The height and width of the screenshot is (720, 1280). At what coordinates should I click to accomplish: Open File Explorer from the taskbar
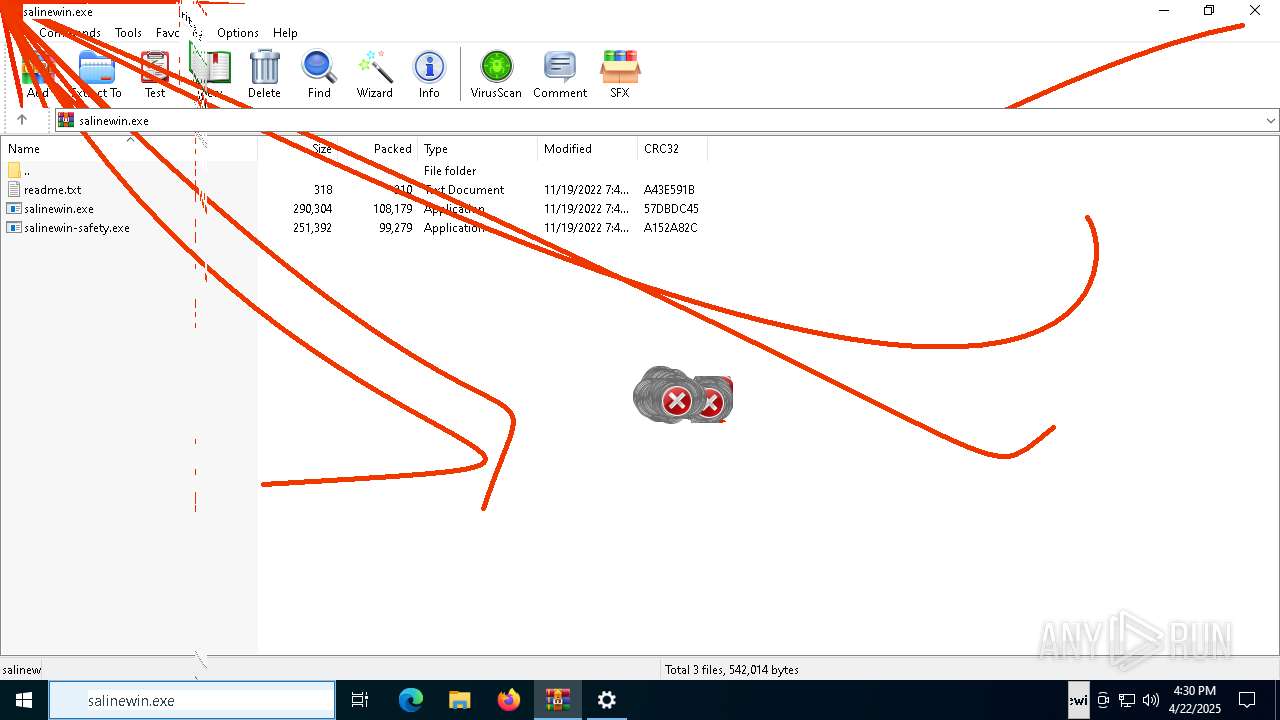click(459, 700)
